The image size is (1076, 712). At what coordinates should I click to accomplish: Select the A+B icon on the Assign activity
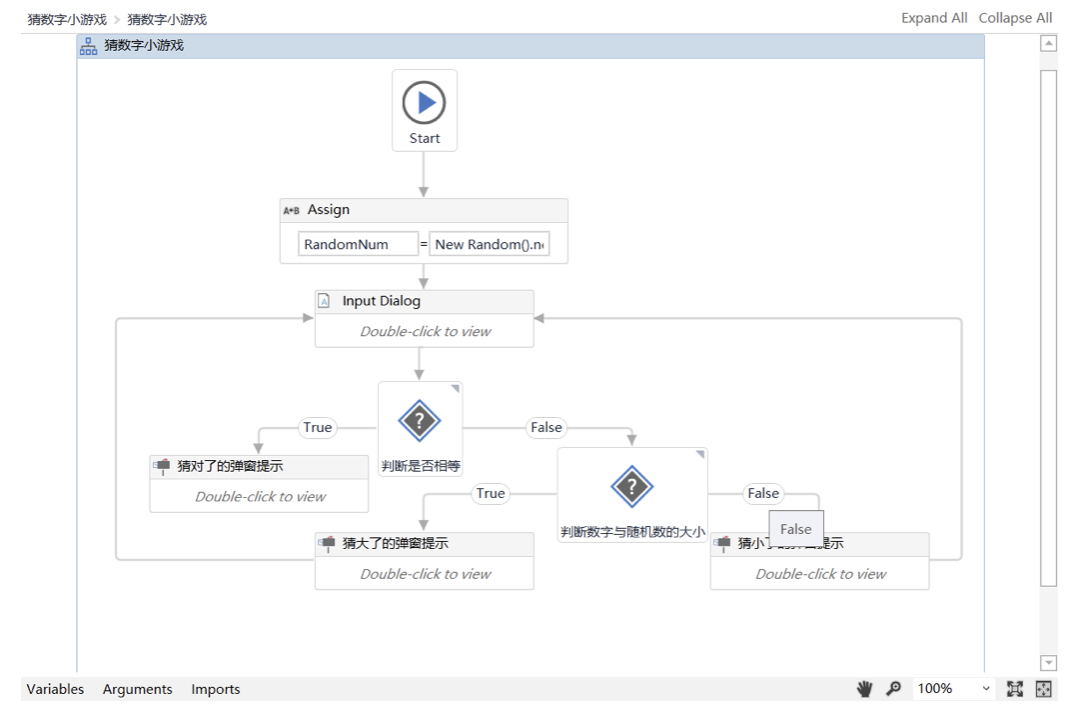coord(292,210)
